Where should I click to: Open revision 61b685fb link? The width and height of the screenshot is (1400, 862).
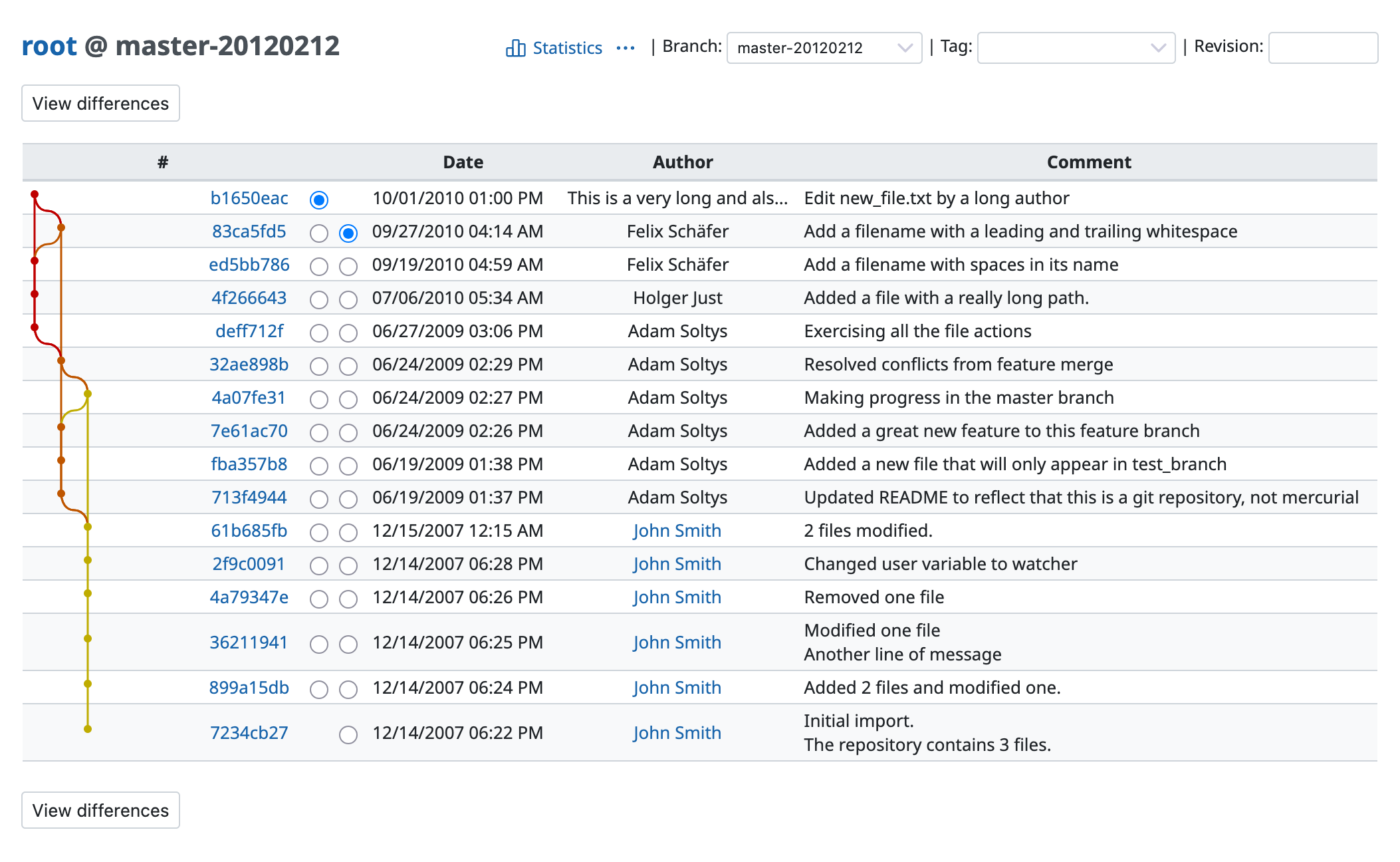pyautogui.click(x=249, y=531)
